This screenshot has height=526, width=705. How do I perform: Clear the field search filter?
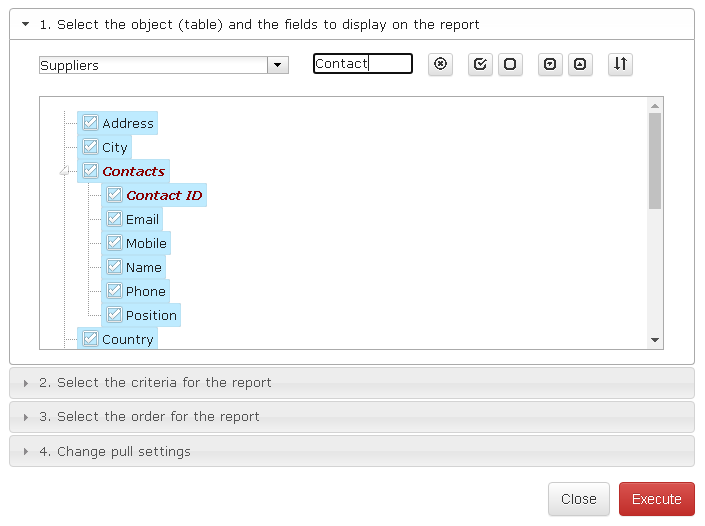440,64
